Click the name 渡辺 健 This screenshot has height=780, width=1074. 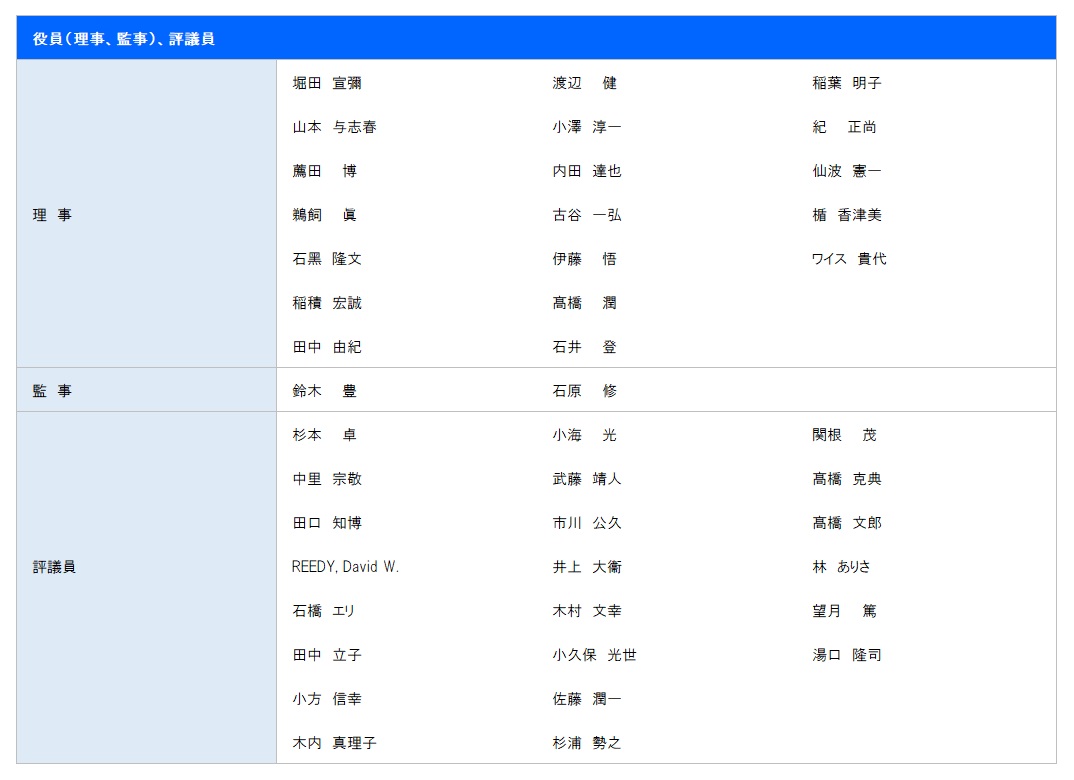585,83
